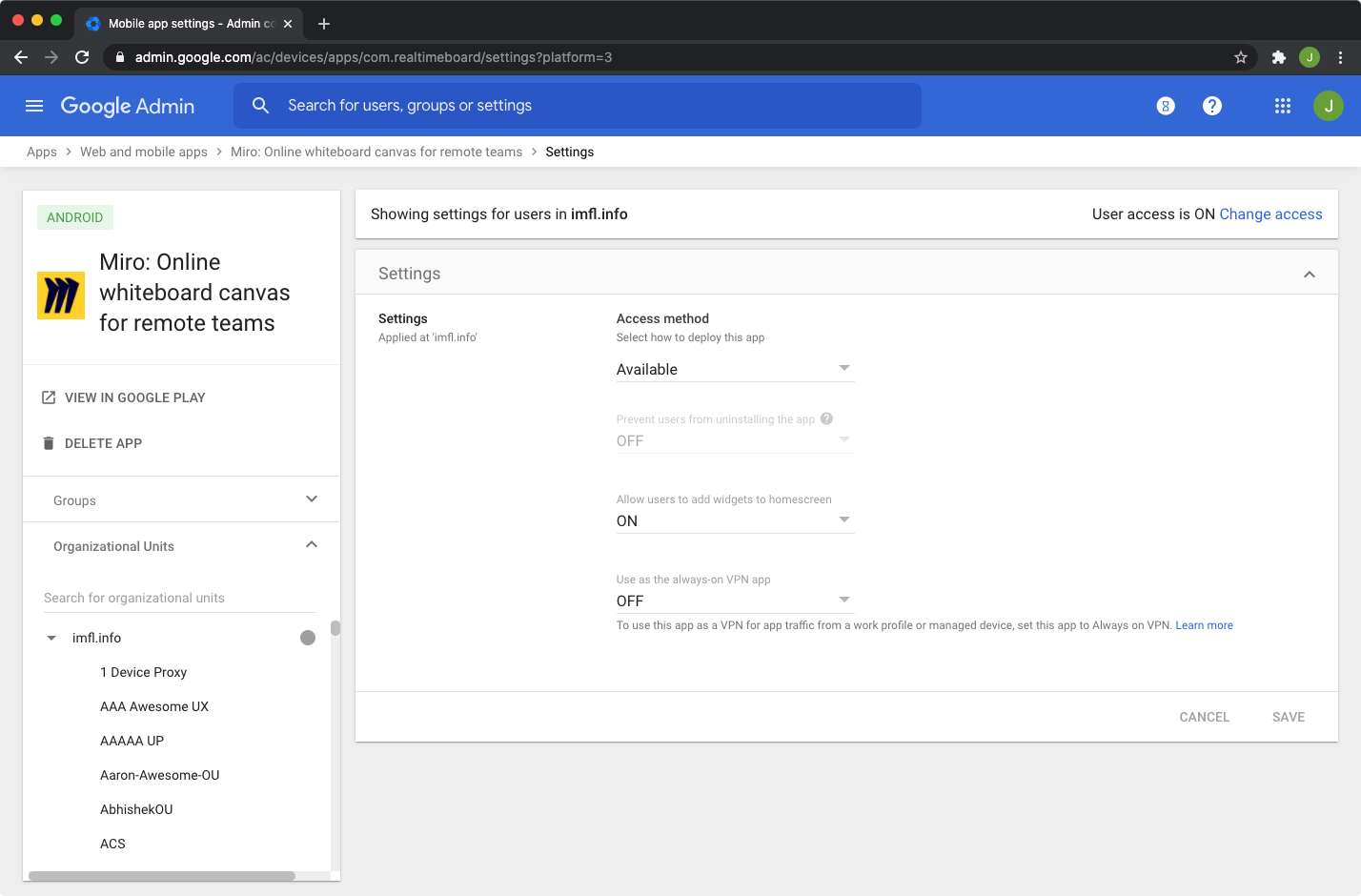Image resolution: width=1361 pixels, height=896 pixels.
Task: Go to Web and mobile apps breadcrumb
Action: tap(144, 152)
